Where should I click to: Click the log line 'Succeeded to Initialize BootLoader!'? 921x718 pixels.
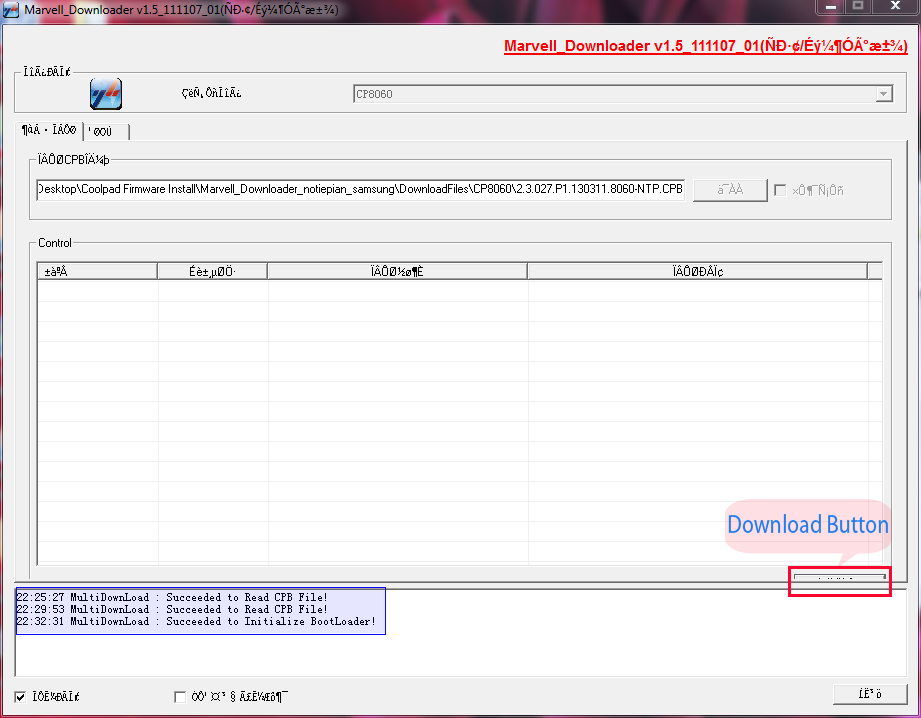[196, 622]
